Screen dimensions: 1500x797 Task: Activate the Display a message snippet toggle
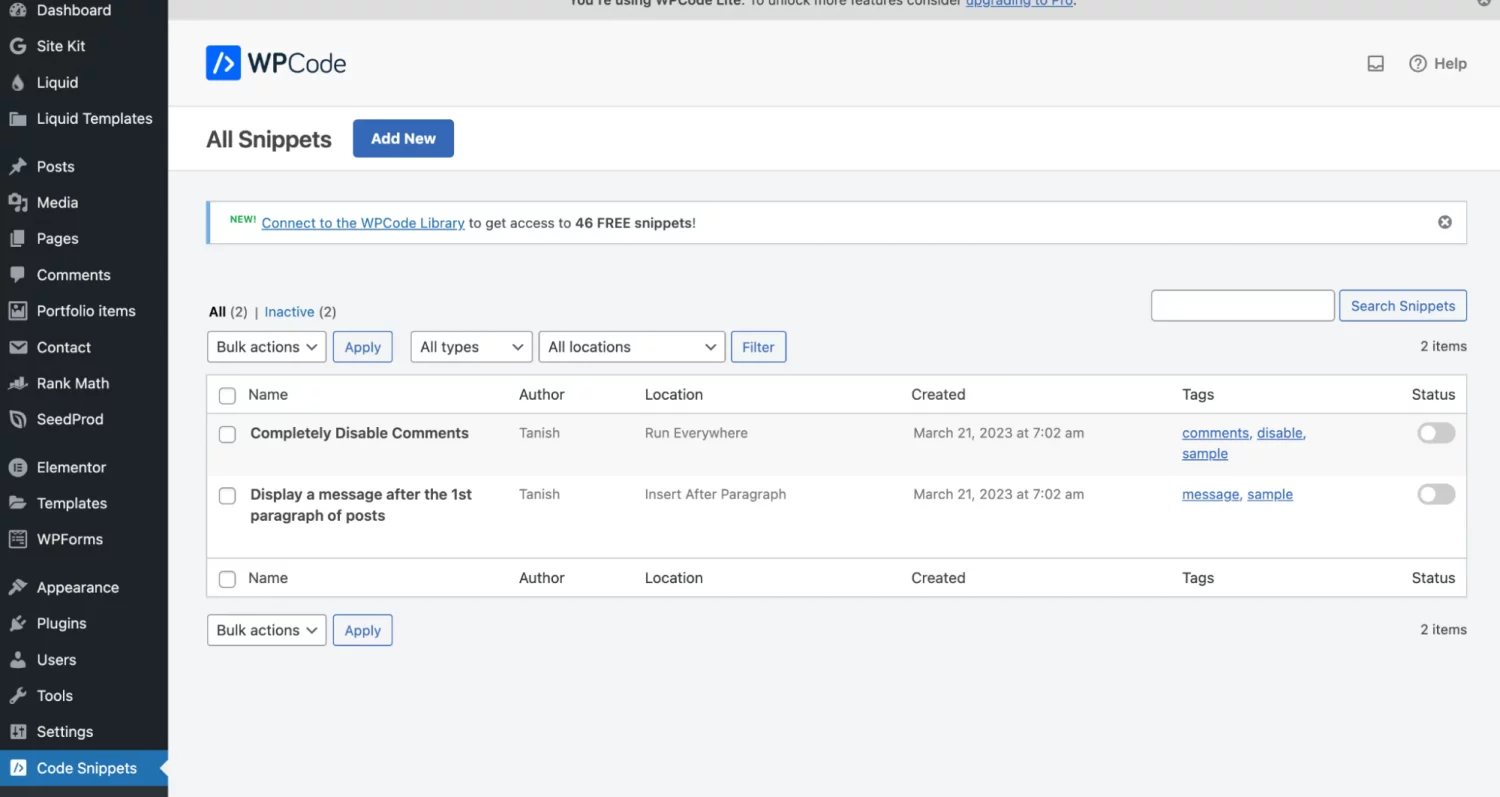(1436, 494)
